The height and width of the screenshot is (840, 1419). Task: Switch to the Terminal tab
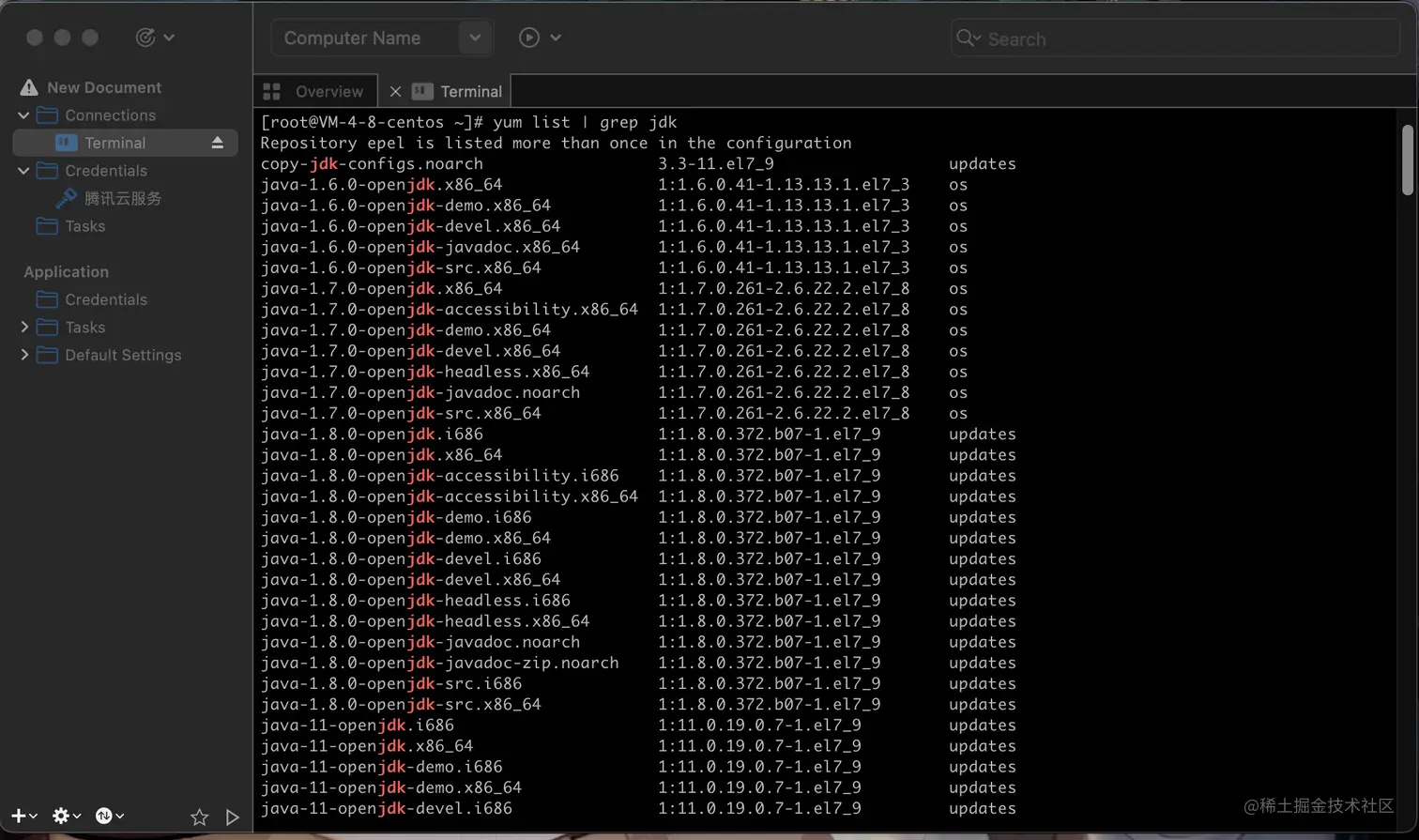pyautogui.click(x=459, y=91)
